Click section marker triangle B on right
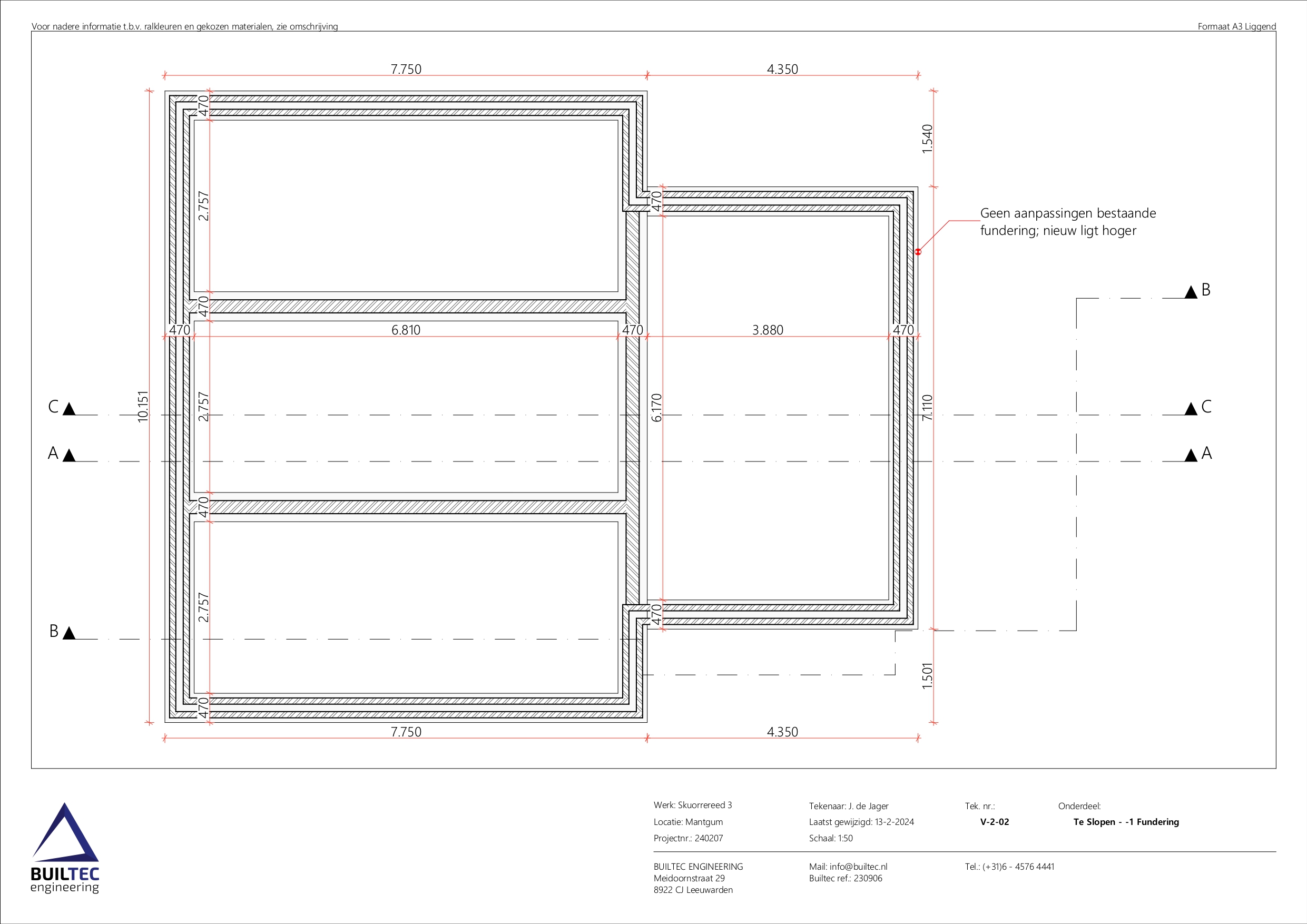Viewport: 1307px width, 924px height. pyautogui.click(x=1195, y=293)
